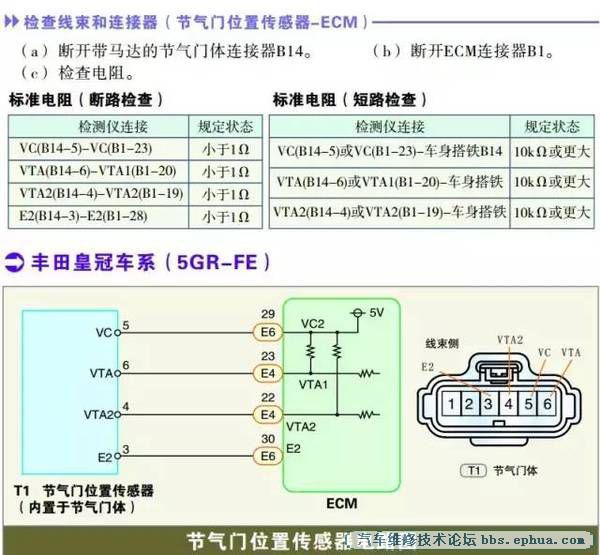Viewport: 600px width, 555px height.
Task: Click 小于1Ω in the VTA2(B14-4)-VTA2(B1-19) row
Action: click(x=225, y=194)
